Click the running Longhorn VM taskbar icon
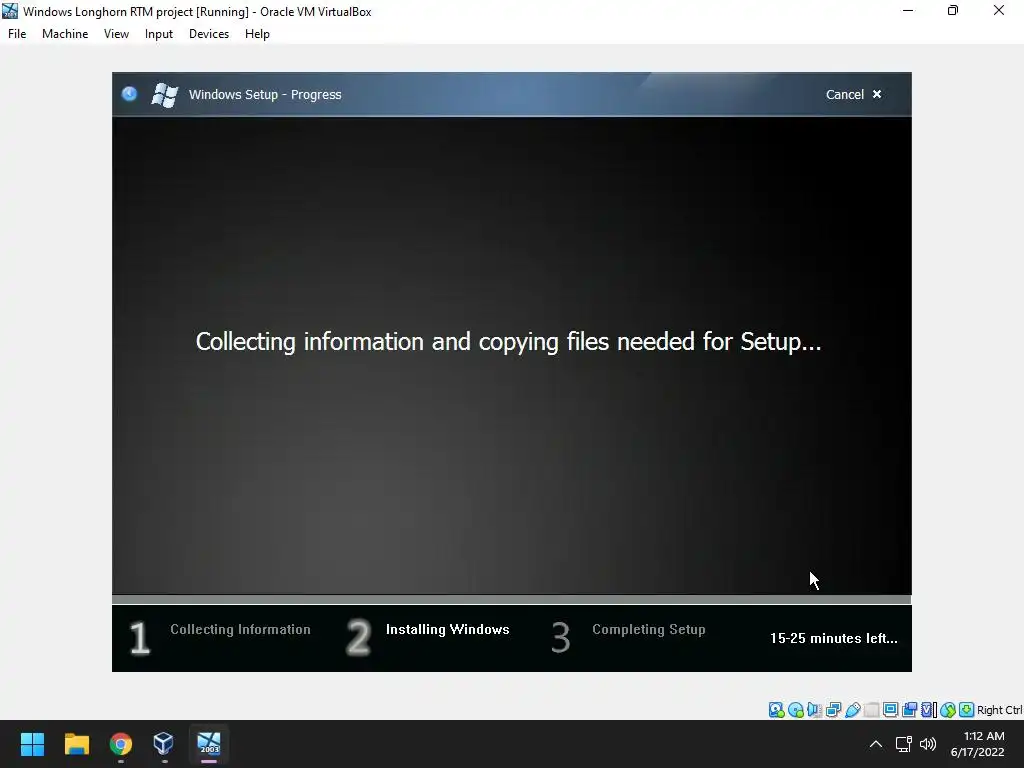Screen dimensions: 1024x768 tap(209, 744)
